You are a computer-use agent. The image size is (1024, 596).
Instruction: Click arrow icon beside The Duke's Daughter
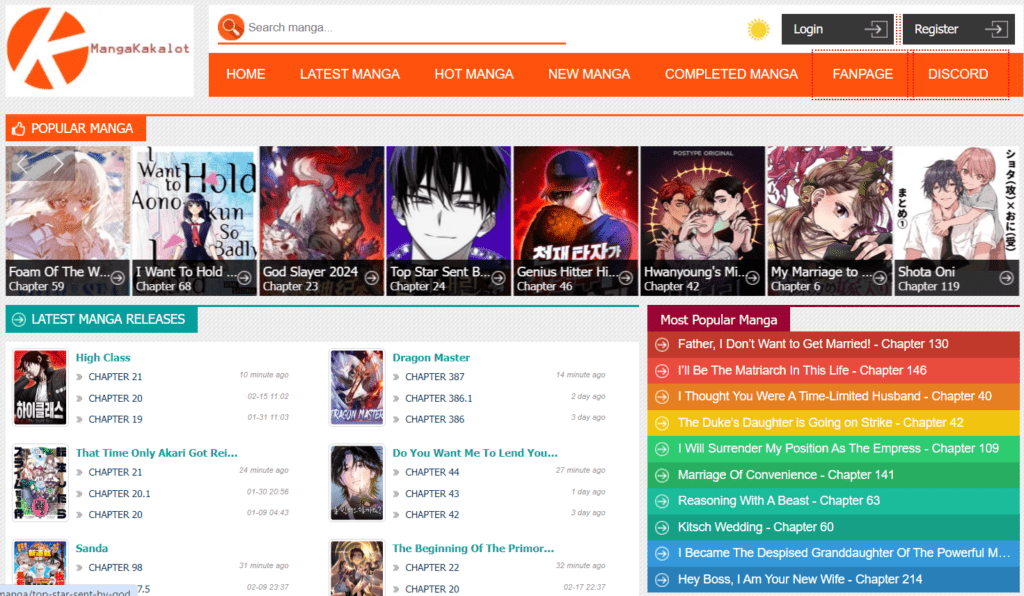[x=662, y=423]
